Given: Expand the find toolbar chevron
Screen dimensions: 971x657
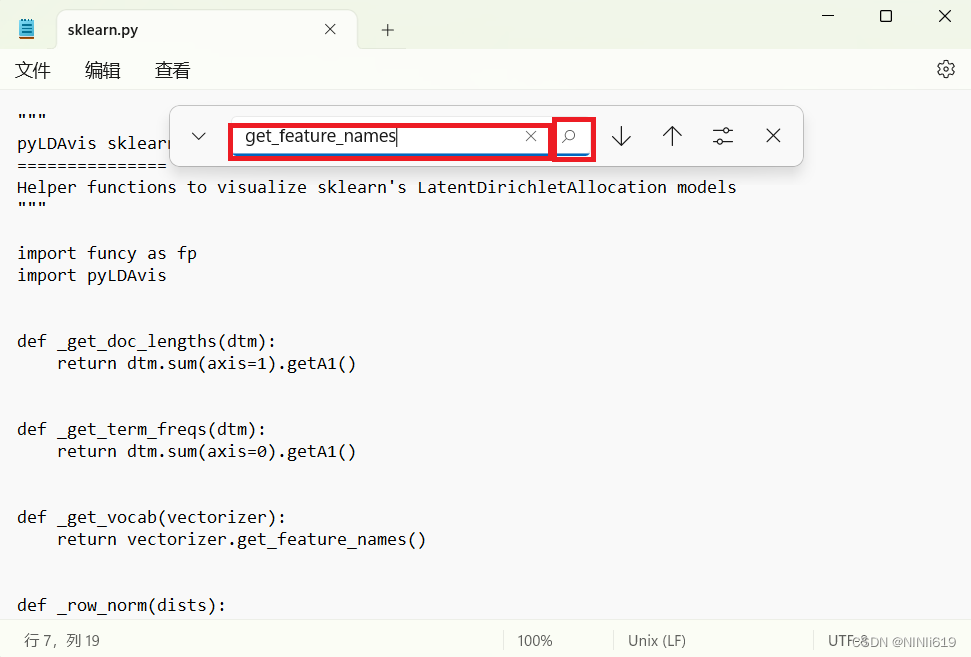Looking at the screenshot, I should (x=197, y=135).
